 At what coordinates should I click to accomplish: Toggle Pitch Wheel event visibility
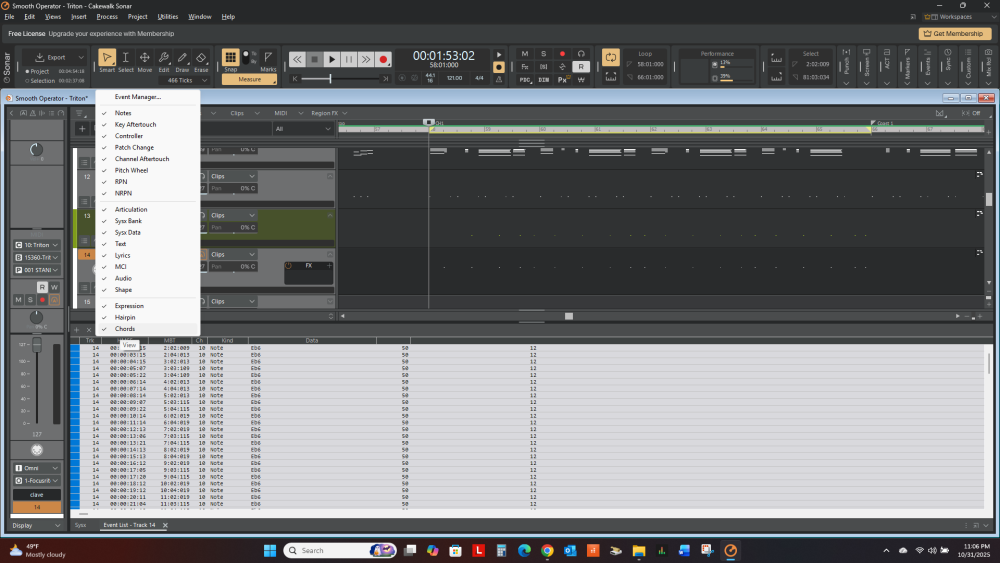pyautogui.click(x=131, y=171)
